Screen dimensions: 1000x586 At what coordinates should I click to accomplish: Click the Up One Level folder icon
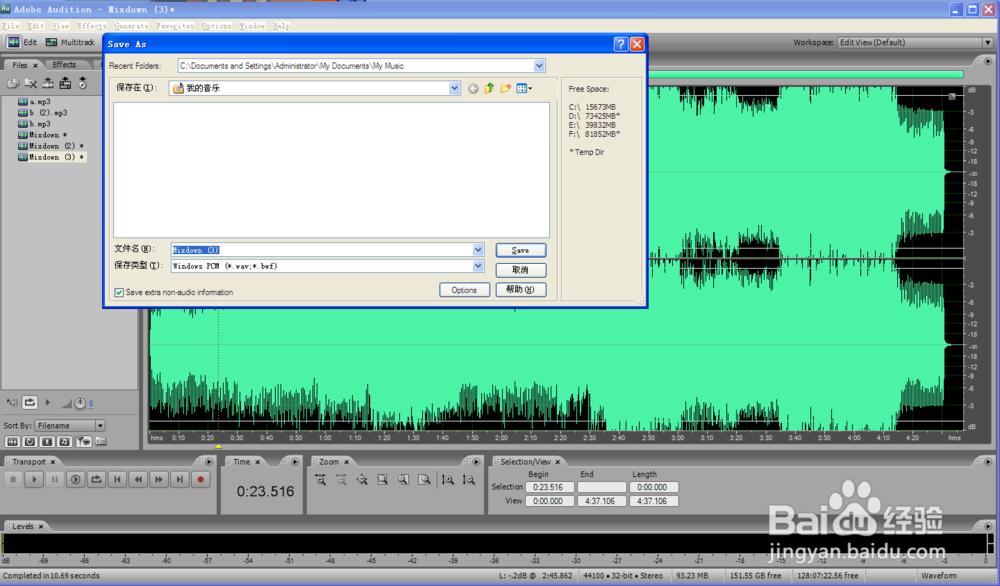489,89
